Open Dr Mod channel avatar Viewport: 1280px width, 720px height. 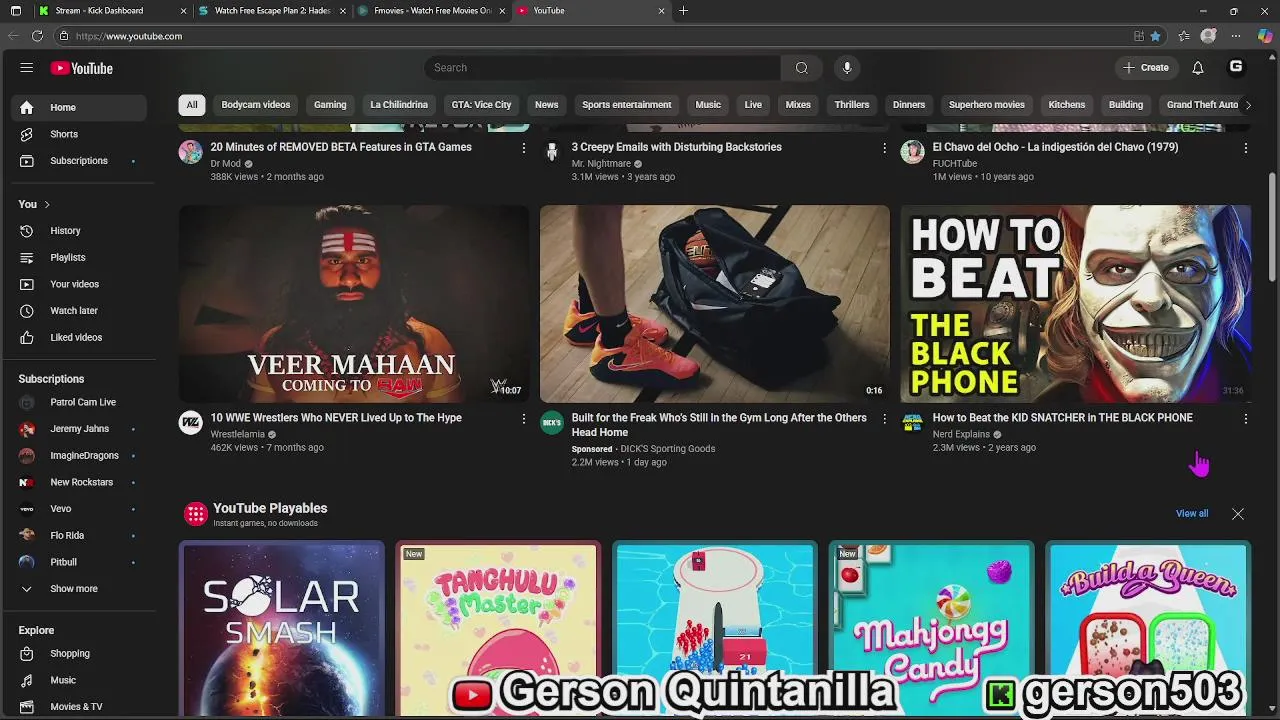tap(190, 152)
